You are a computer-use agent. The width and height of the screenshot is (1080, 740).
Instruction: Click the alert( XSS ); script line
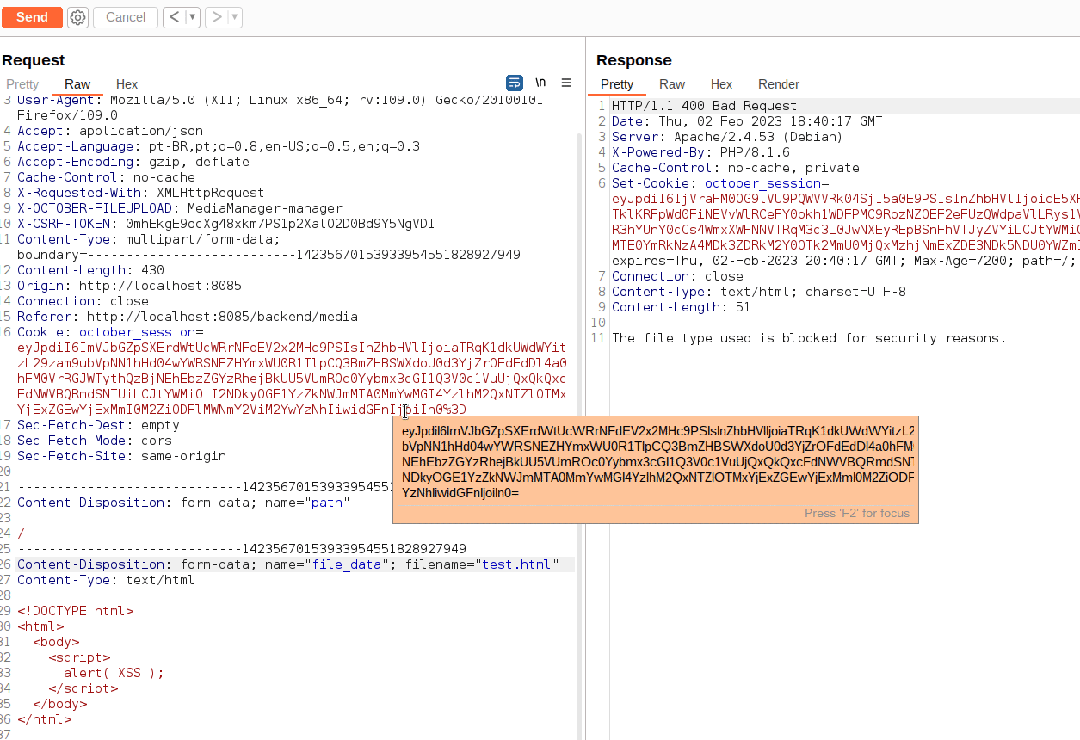pos(114,672)
